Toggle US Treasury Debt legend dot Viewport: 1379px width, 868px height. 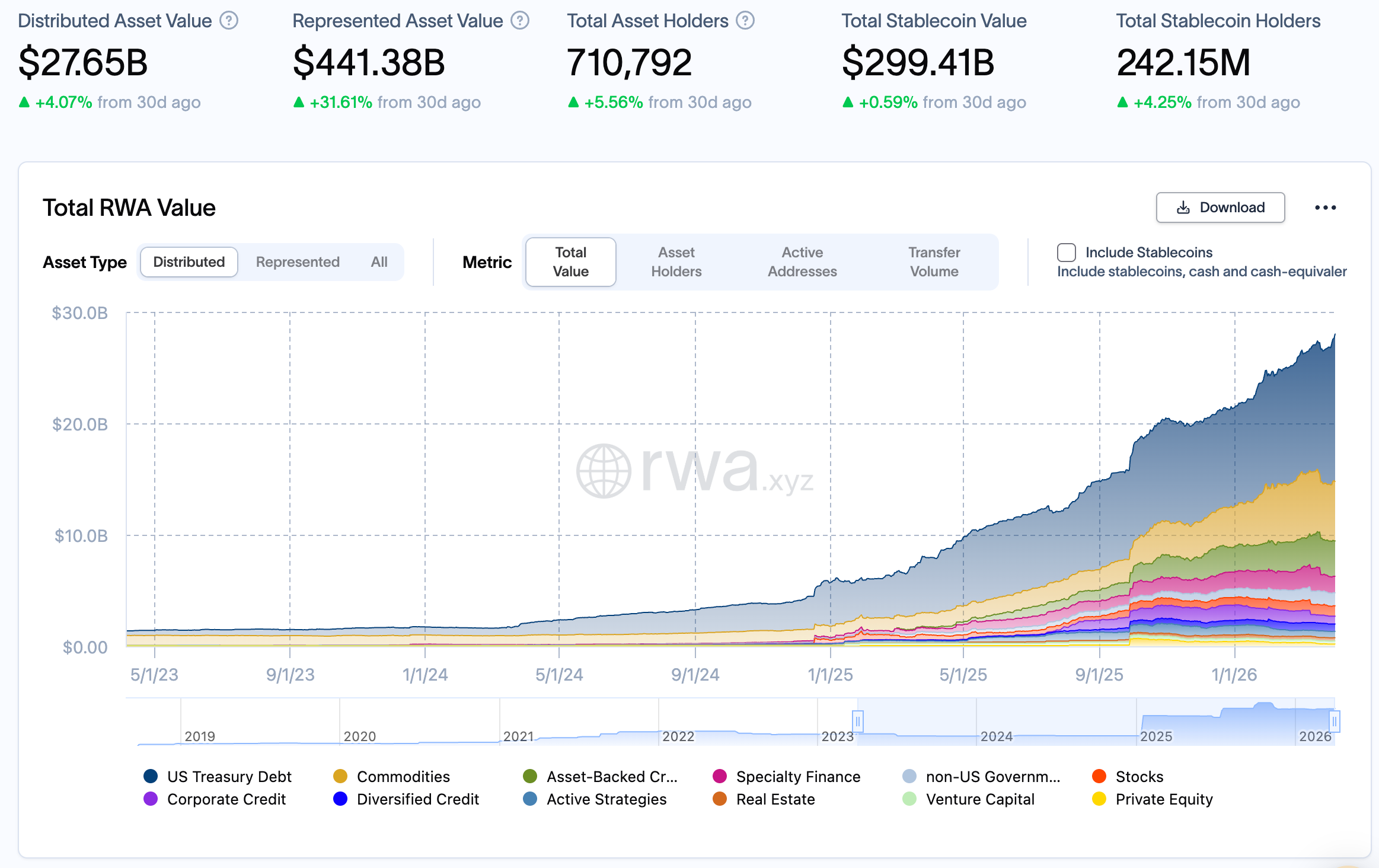[151, 776]
